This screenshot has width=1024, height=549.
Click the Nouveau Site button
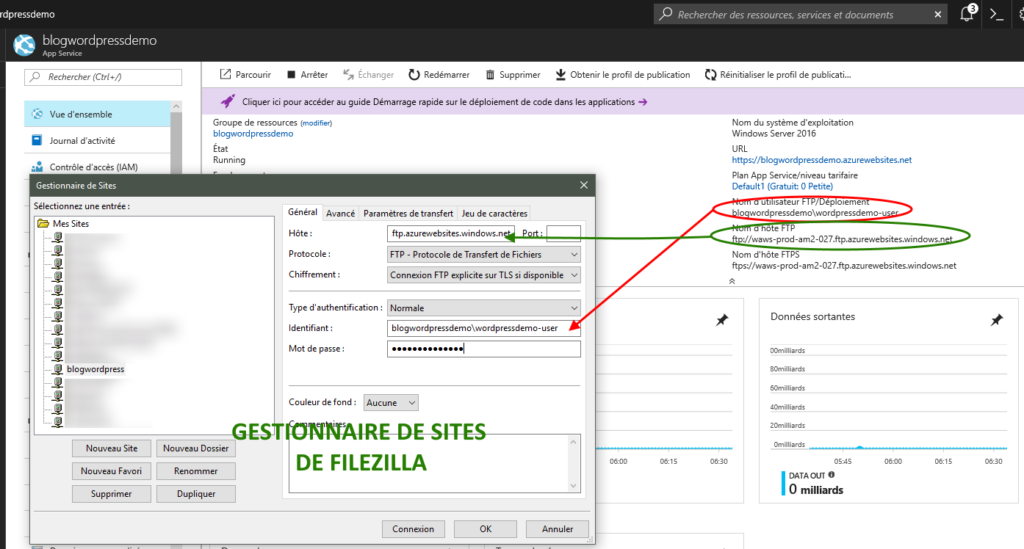tap(112, 448)
